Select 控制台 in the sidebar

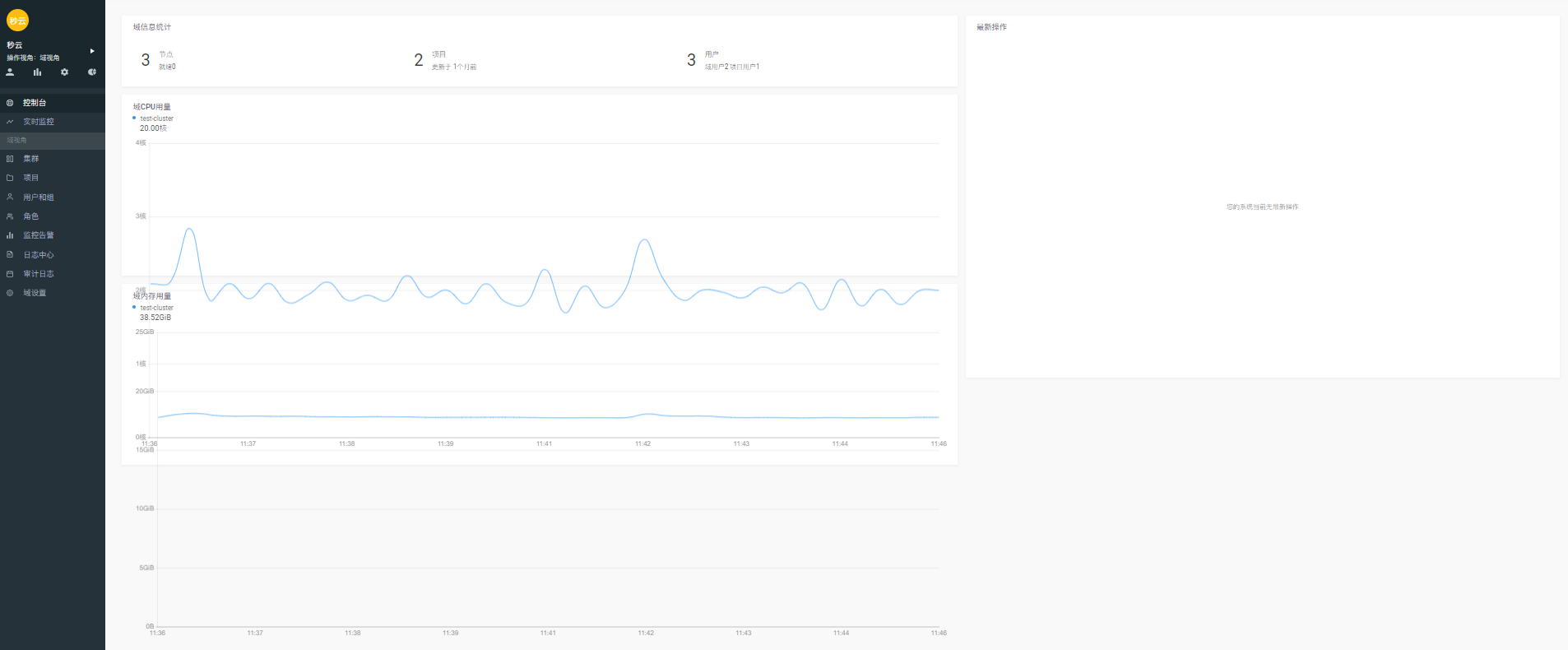pyautogui.click(x=35, y=103)
